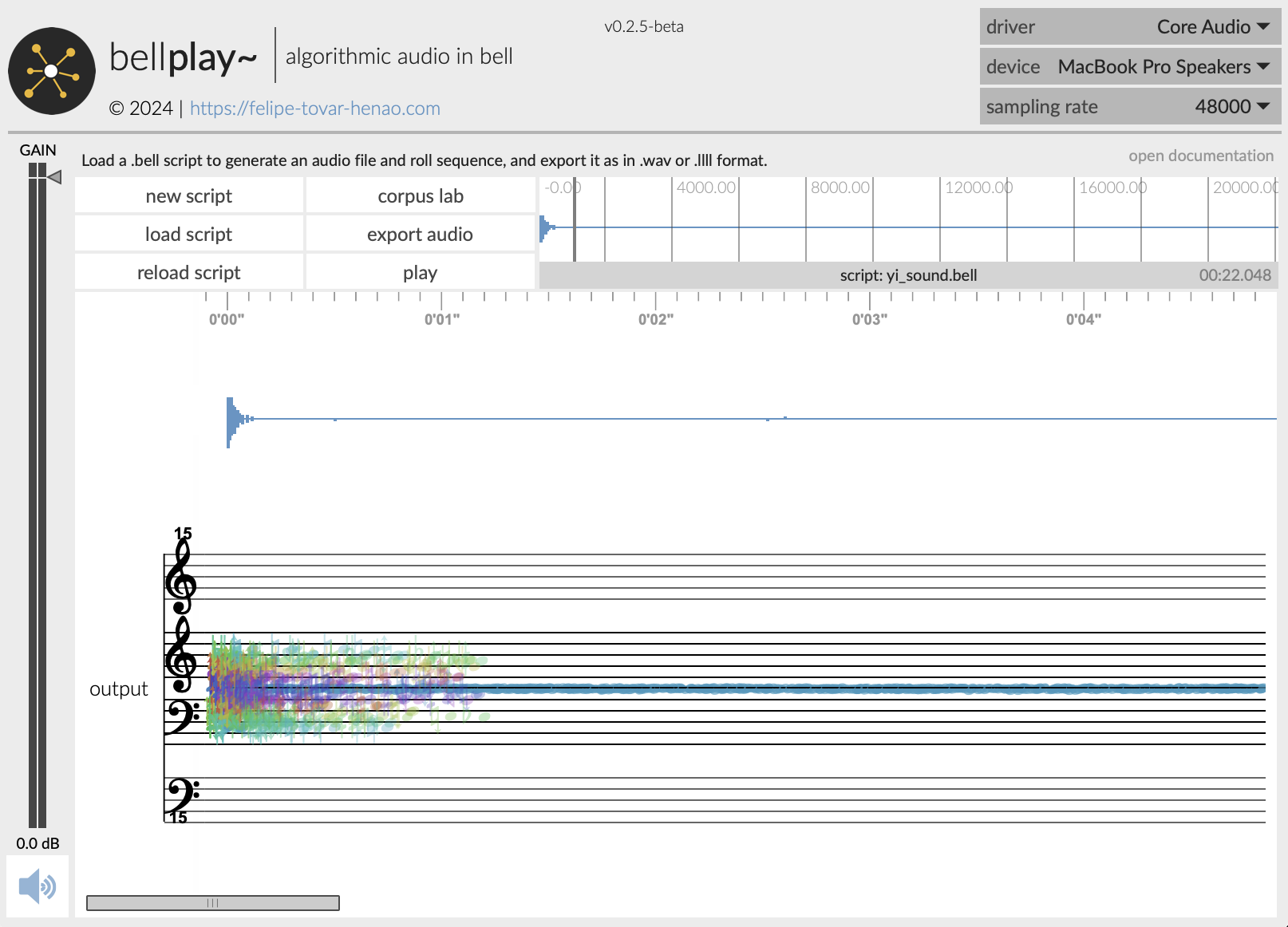The width and height of the screenshot is (1288, 927).
Task: Click the 0'00" marker on the time ruler
Action: [x=227, y=319]
